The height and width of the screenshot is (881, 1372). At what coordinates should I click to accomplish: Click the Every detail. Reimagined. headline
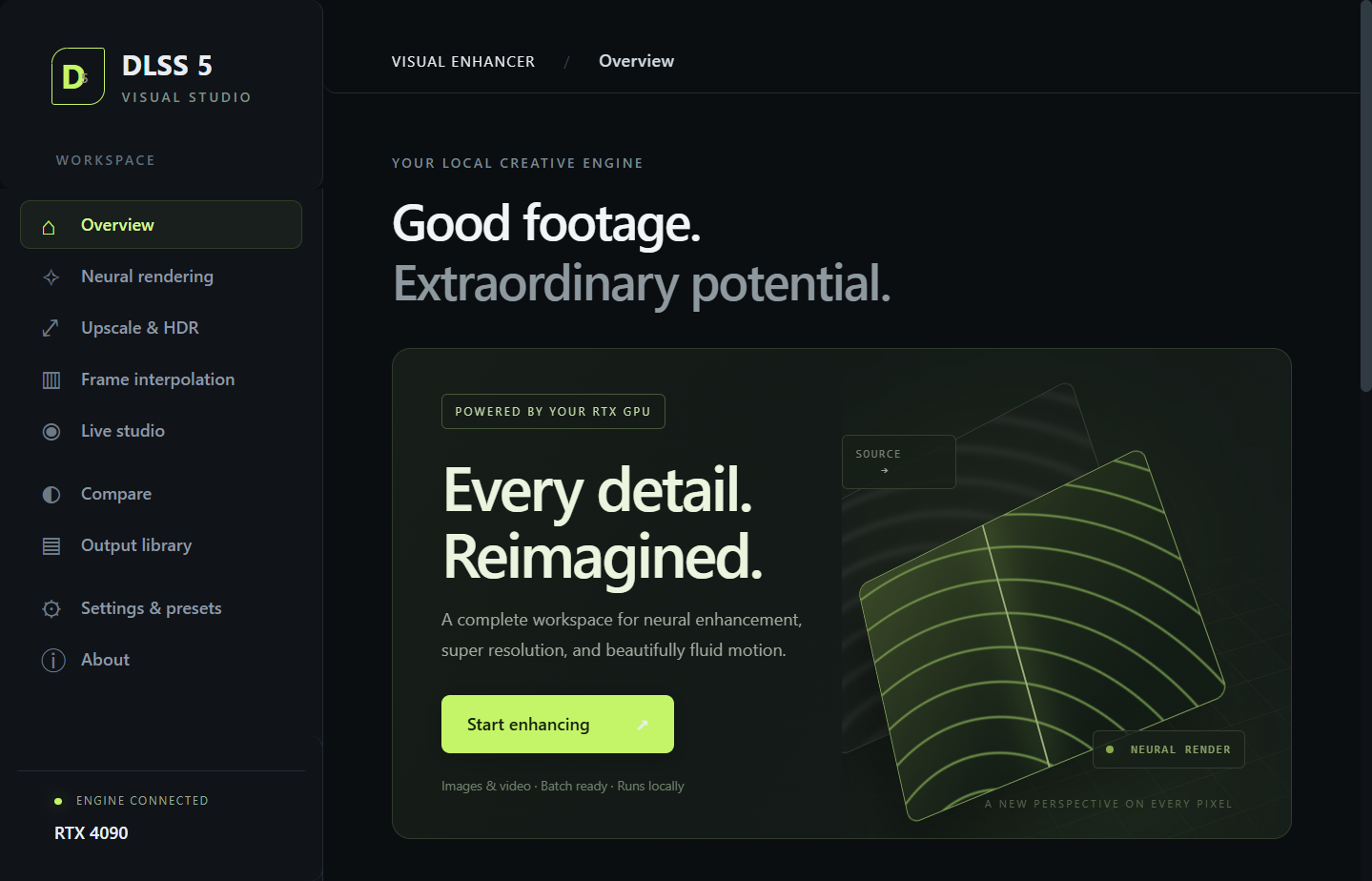[604, 522]
